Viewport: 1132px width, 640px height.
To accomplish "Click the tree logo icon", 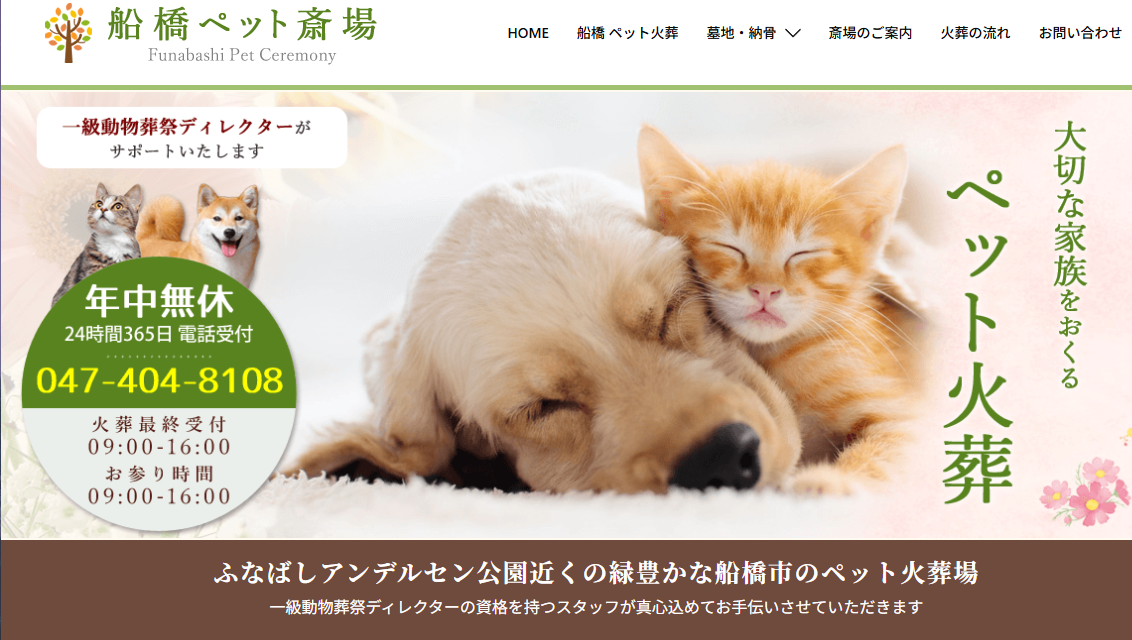I will [x=68, y=33].
